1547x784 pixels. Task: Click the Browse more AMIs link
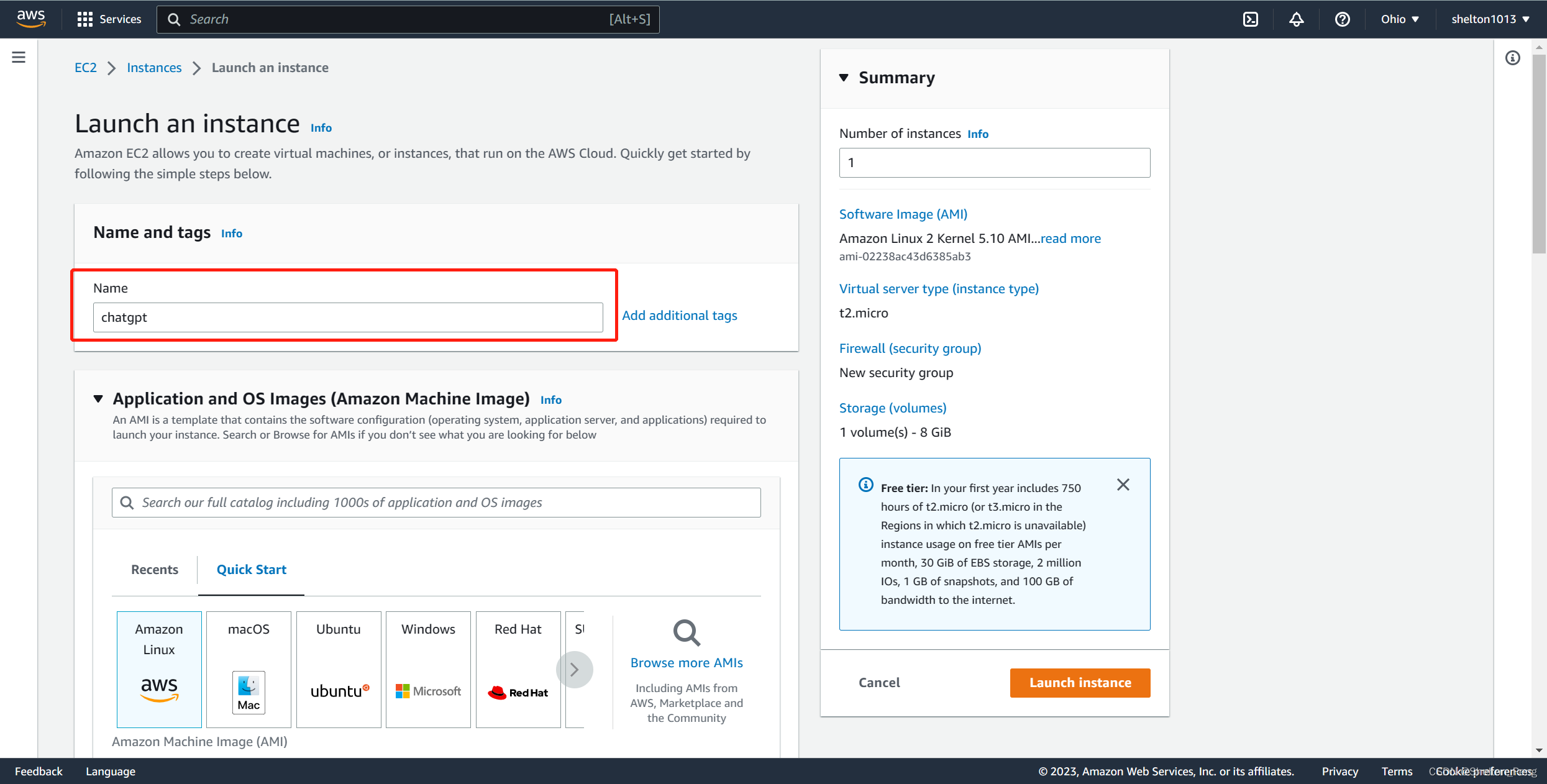687,663
